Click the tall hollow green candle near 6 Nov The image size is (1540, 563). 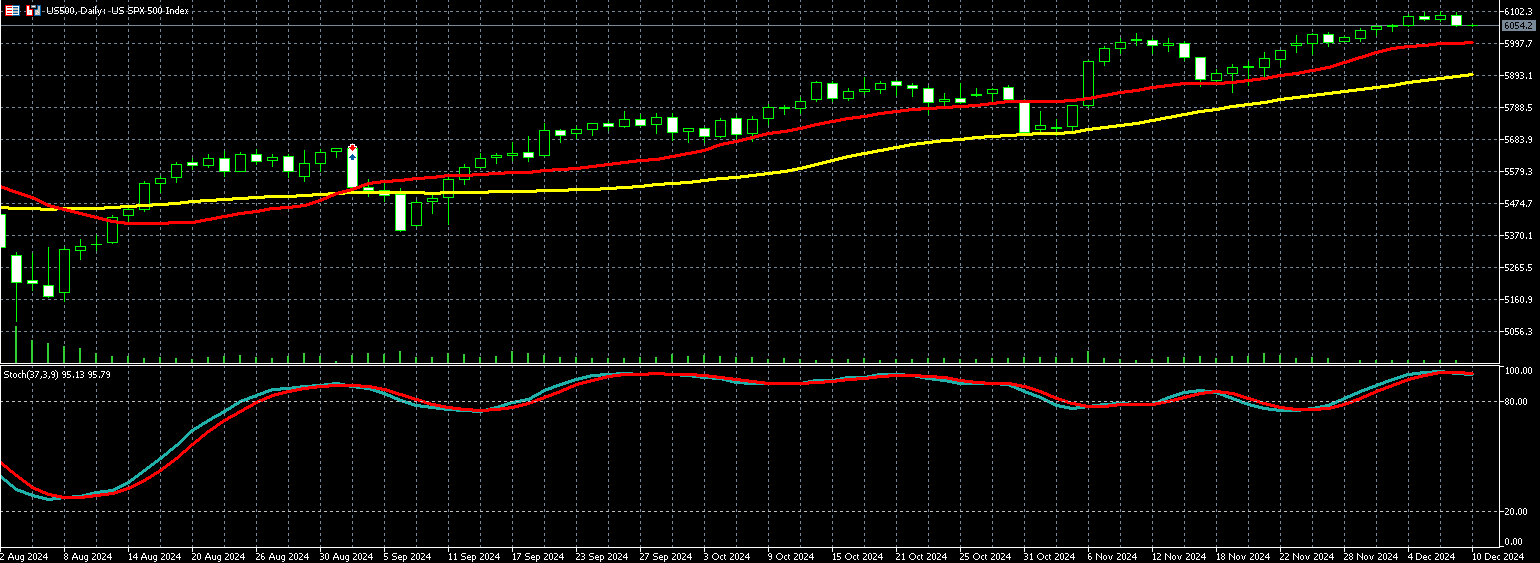coord(1088,83)
